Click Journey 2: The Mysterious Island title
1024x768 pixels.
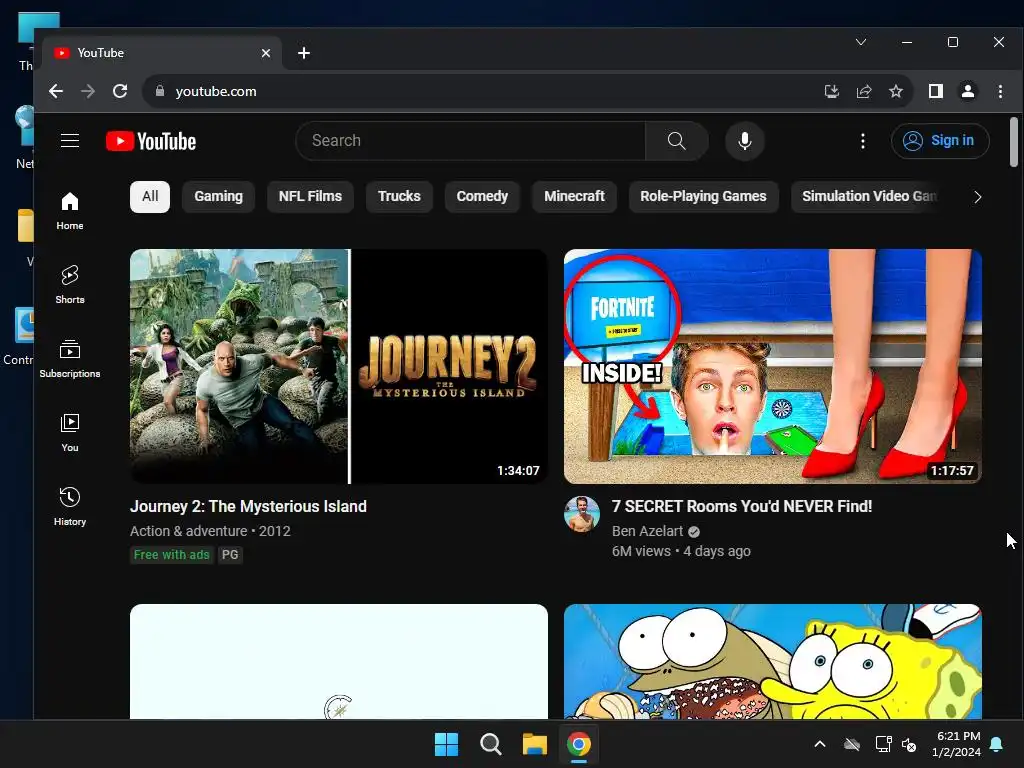point(248,507)
